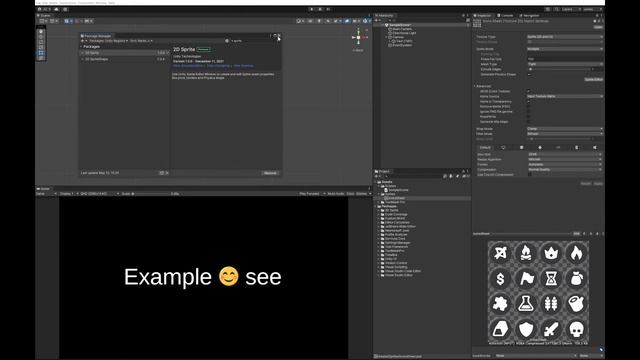Select the Scale tool in Scene overlay

[x=41, y=48]
